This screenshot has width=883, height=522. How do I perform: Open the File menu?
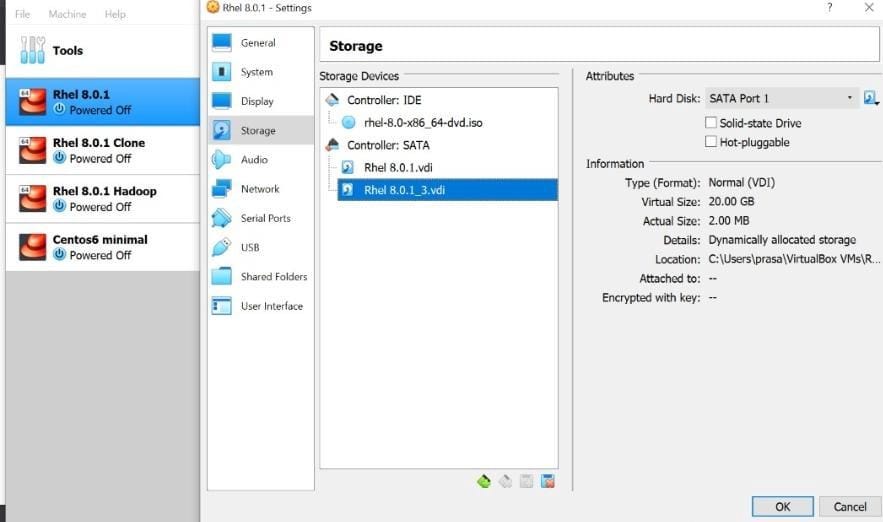click(x=23, y=14)
